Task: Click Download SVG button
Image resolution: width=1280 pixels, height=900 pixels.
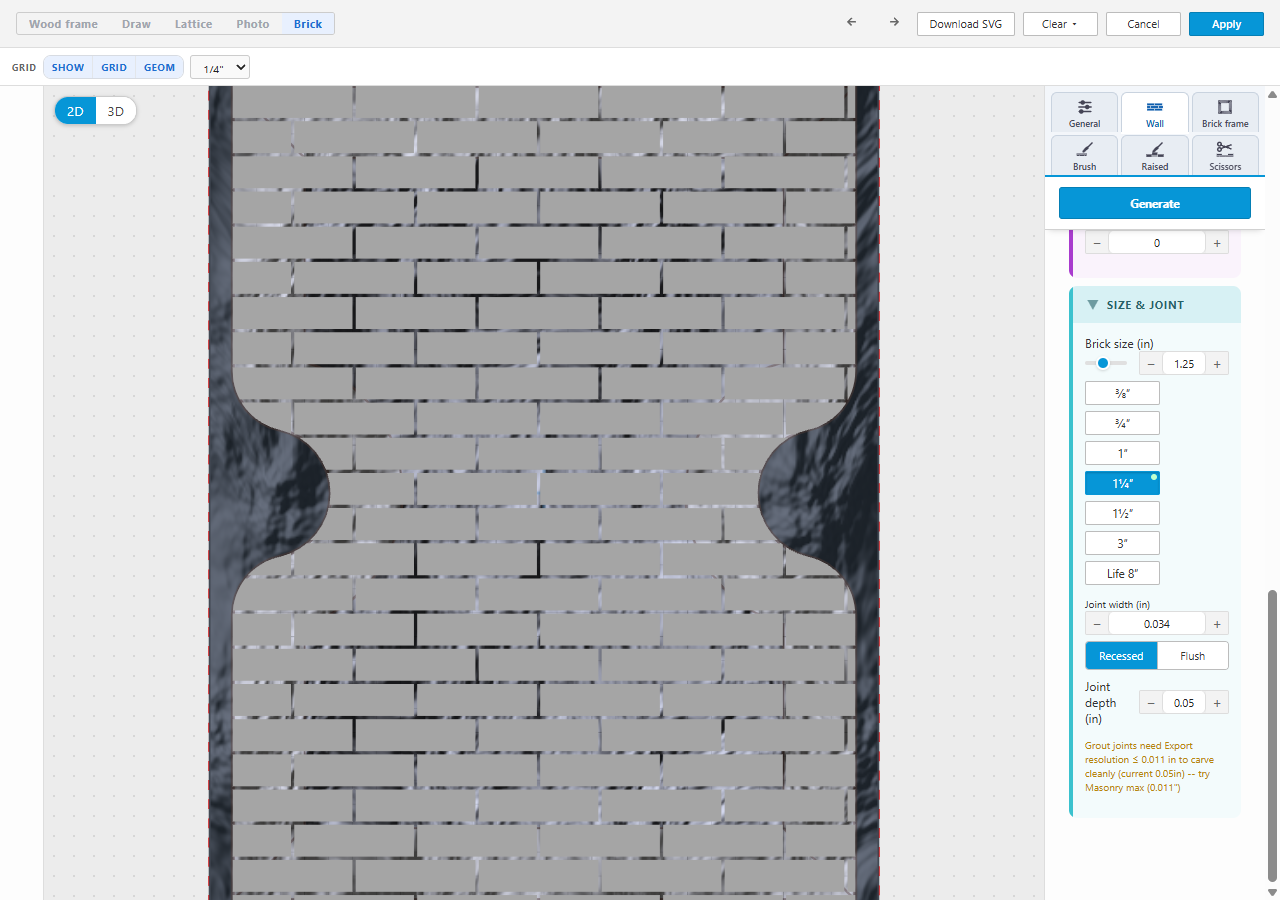Action: 966,24
